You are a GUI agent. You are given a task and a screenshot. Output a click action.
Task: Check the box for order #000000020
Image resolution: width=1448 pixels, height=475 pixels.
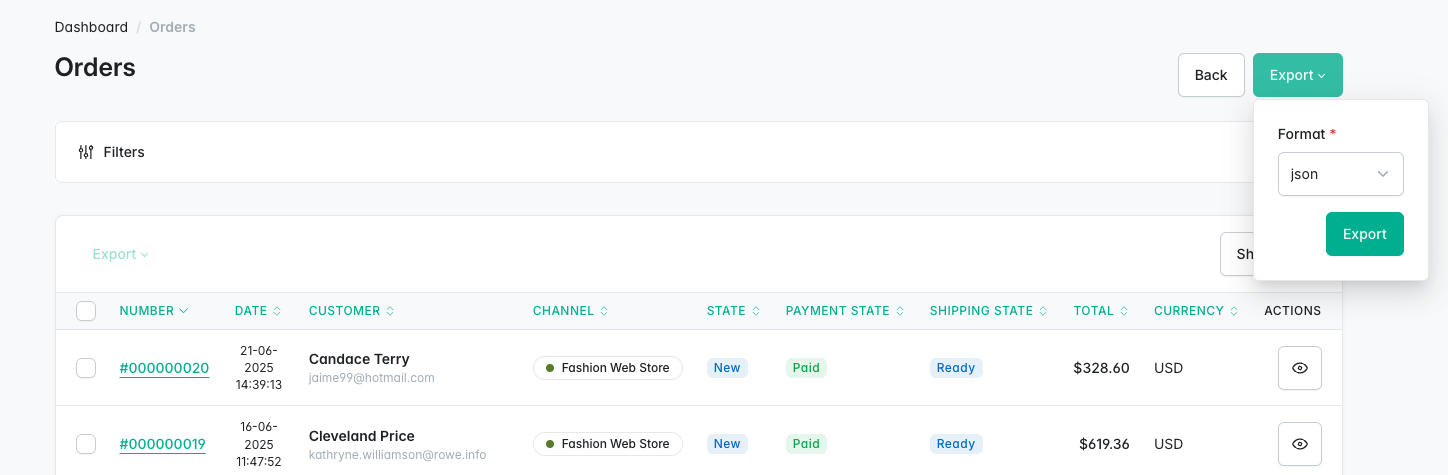click(x=86, y=368)
